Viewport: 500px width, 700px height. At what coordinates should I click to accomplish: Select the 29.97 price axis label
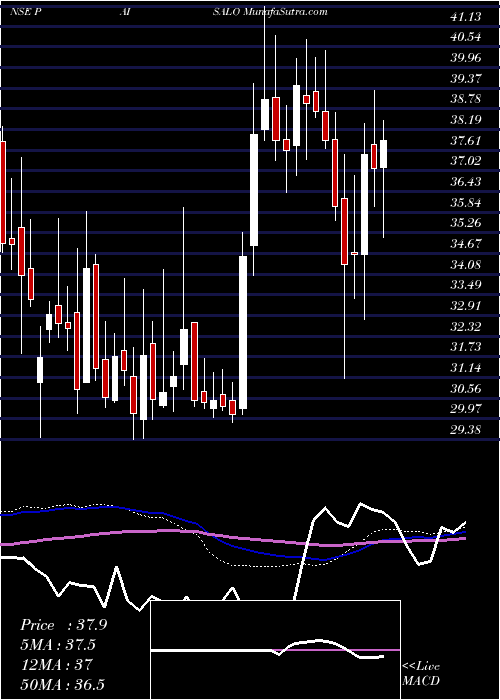(x=466, y=409)
